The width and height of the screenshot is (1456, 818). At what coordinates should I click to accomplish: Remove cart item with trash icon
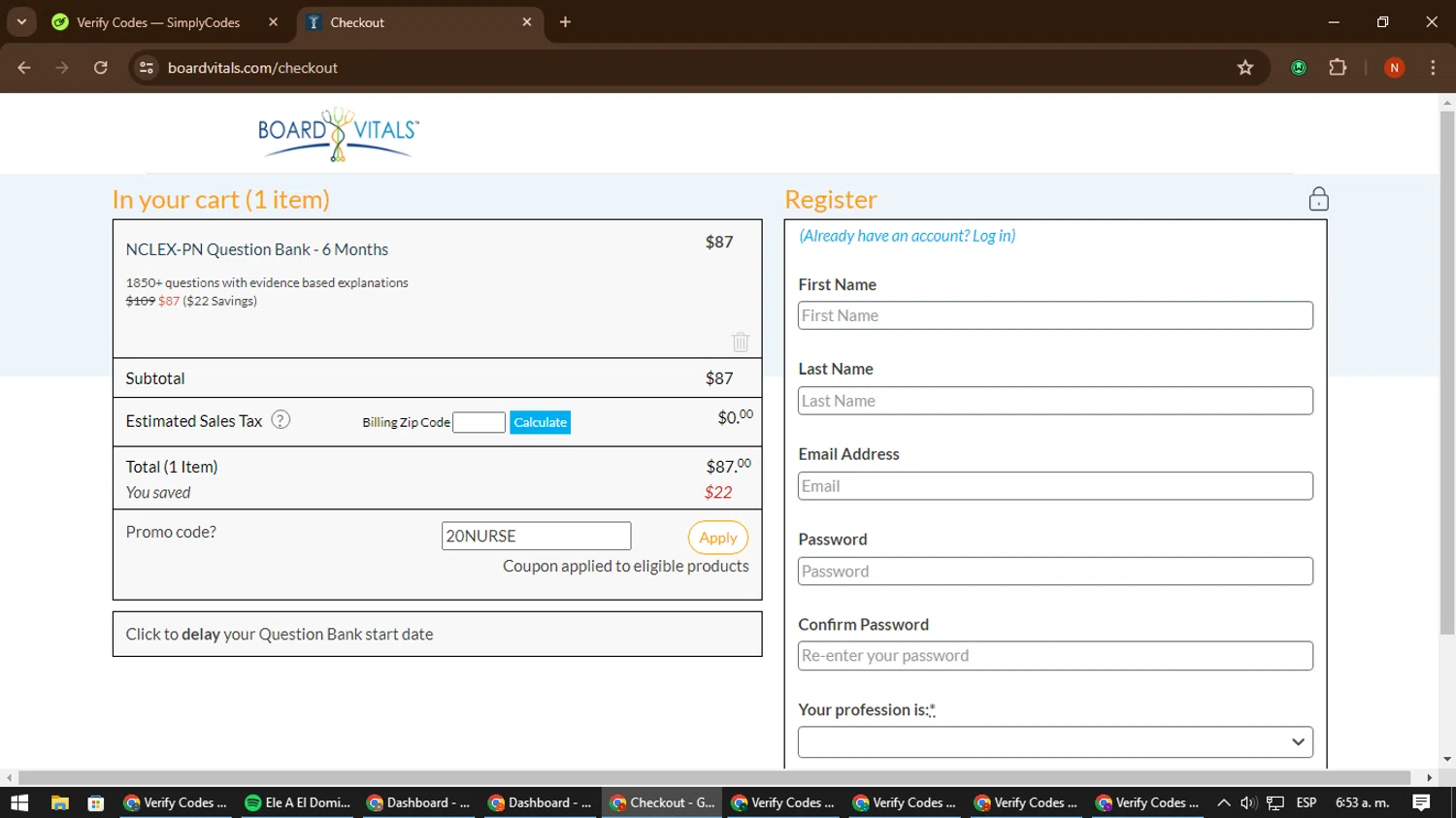[x=741, y=342]
